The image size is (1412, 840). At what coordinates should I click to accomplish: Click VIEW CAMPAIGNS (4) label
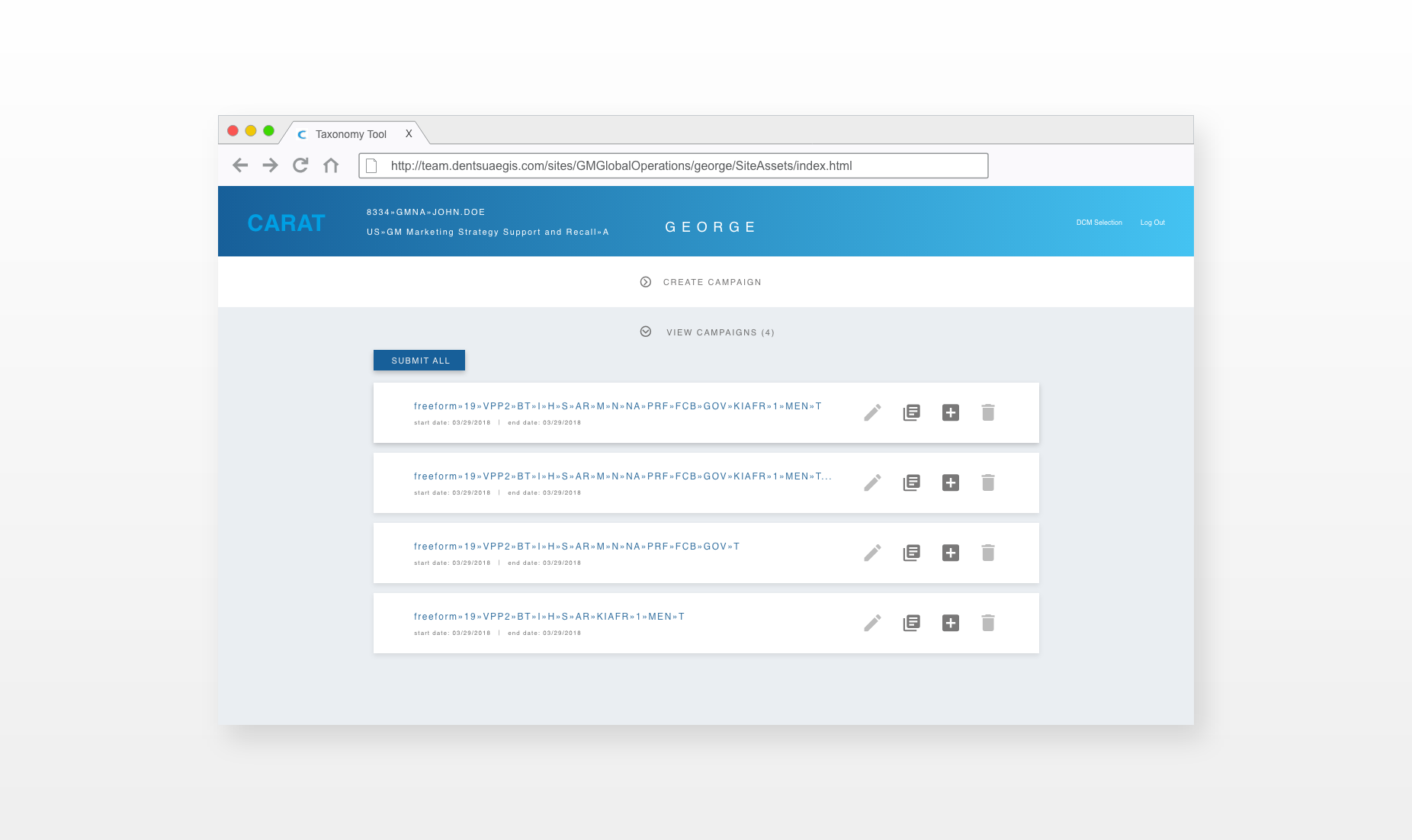click(x=720, y=332)
